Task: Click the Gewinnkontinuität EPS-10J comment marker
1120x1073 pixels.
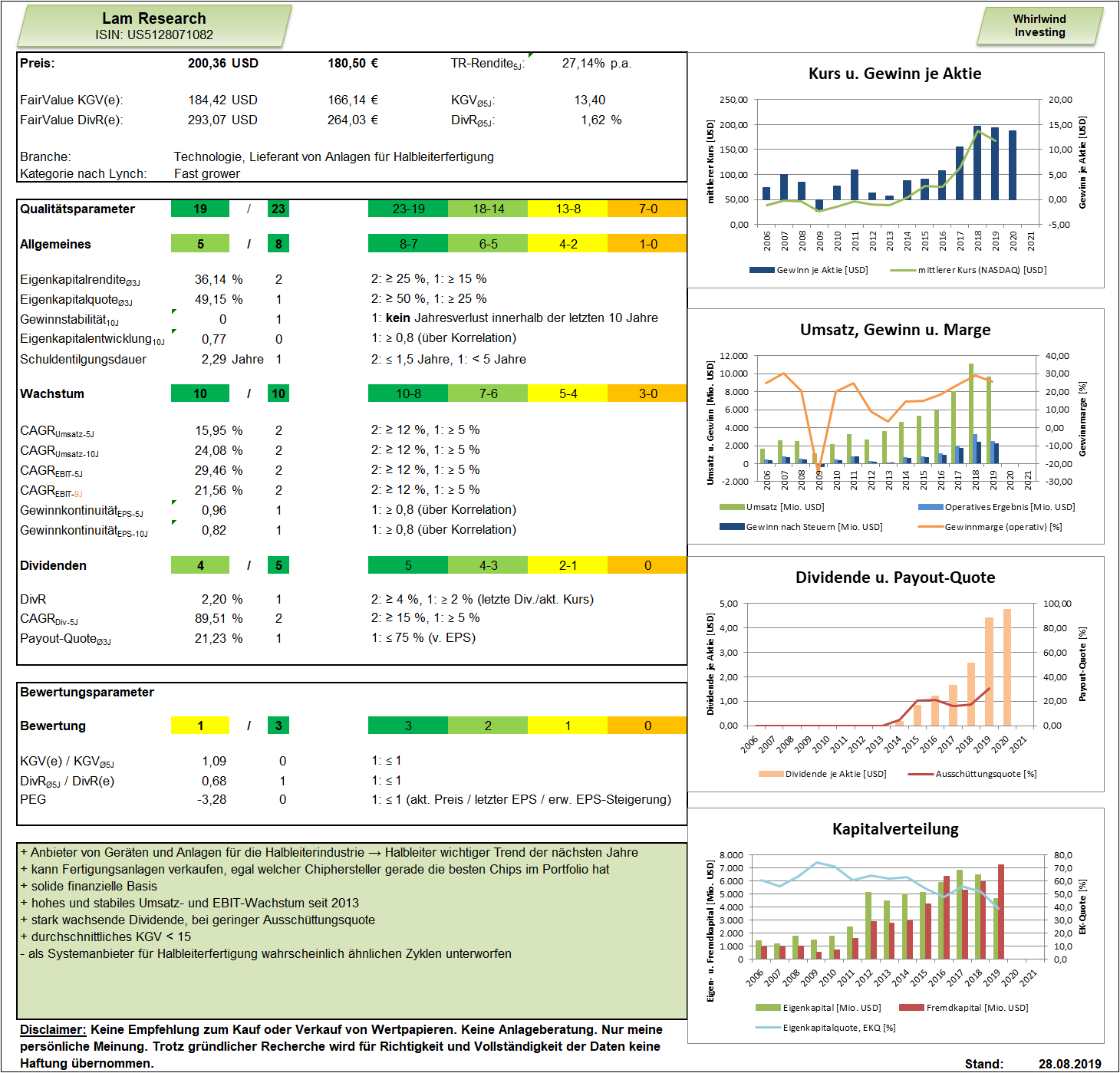Action: point(174,522)
